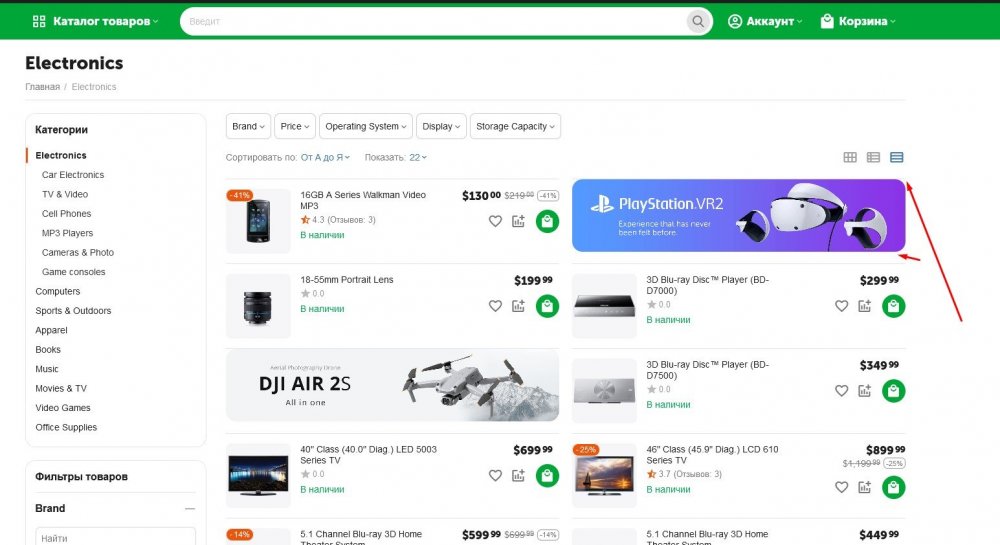Select TV & Video category
The width and height of the screenshot is (1000, 545).
click(65, 194)
